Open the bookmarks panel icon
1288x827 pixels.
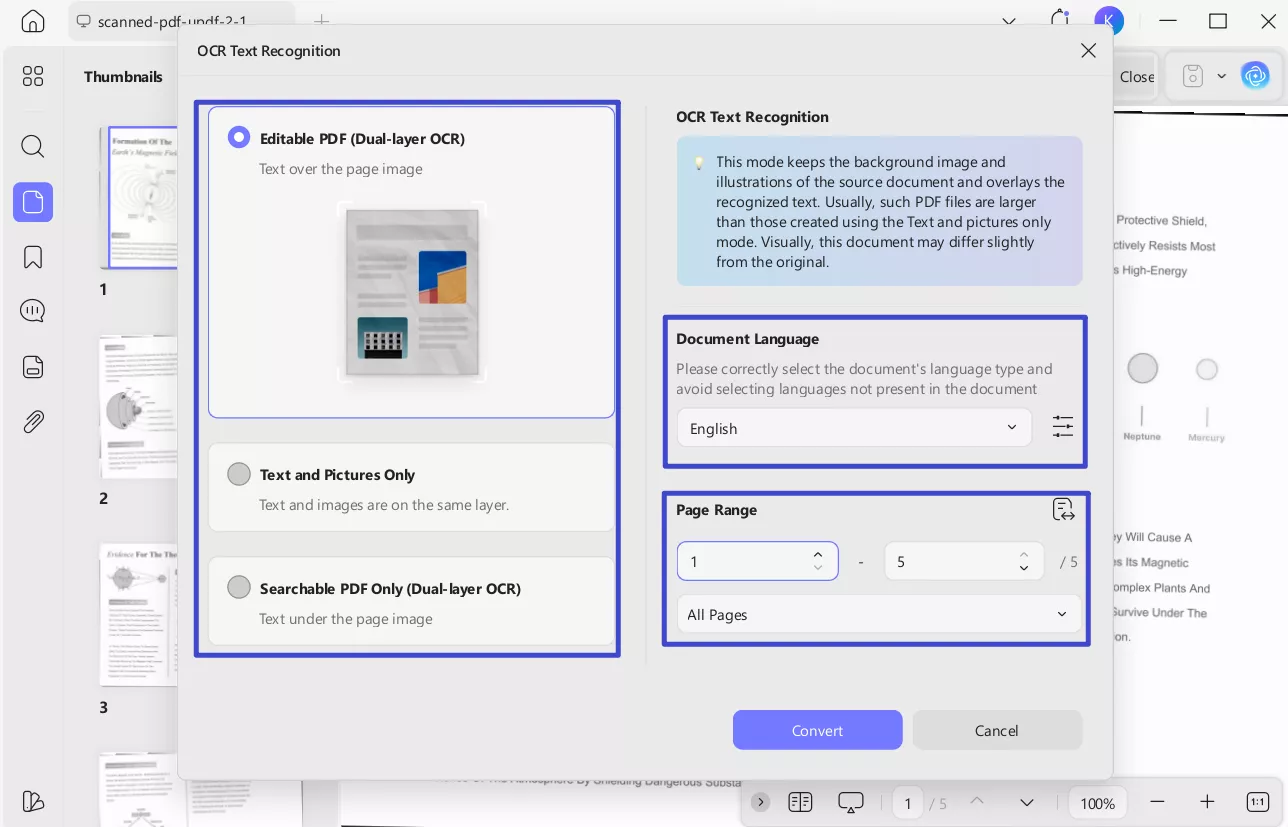[33, 257]
